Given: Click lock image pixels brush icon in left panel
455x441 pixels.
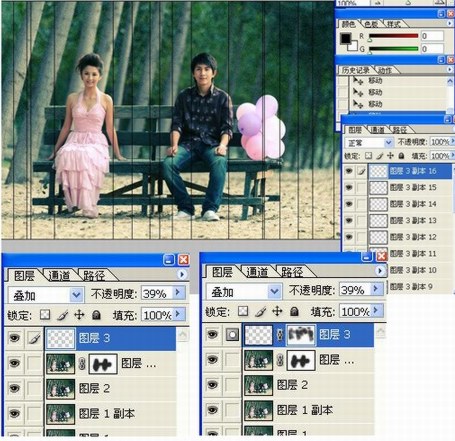Looking at the screenshot, I should point(62,314).
